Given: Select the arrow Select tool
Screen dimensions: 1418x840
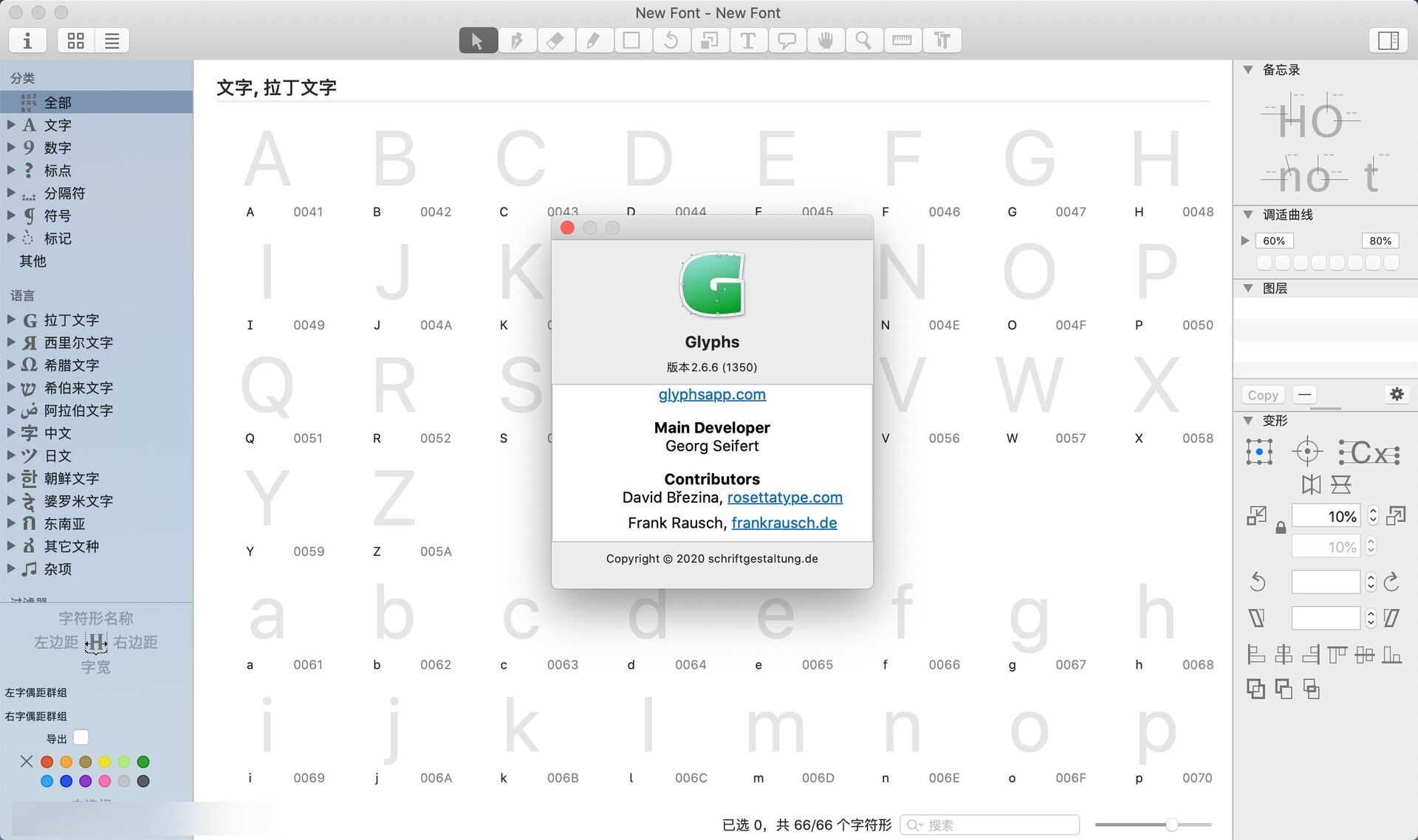Looking at the screenshot, I should pos(478,41).
